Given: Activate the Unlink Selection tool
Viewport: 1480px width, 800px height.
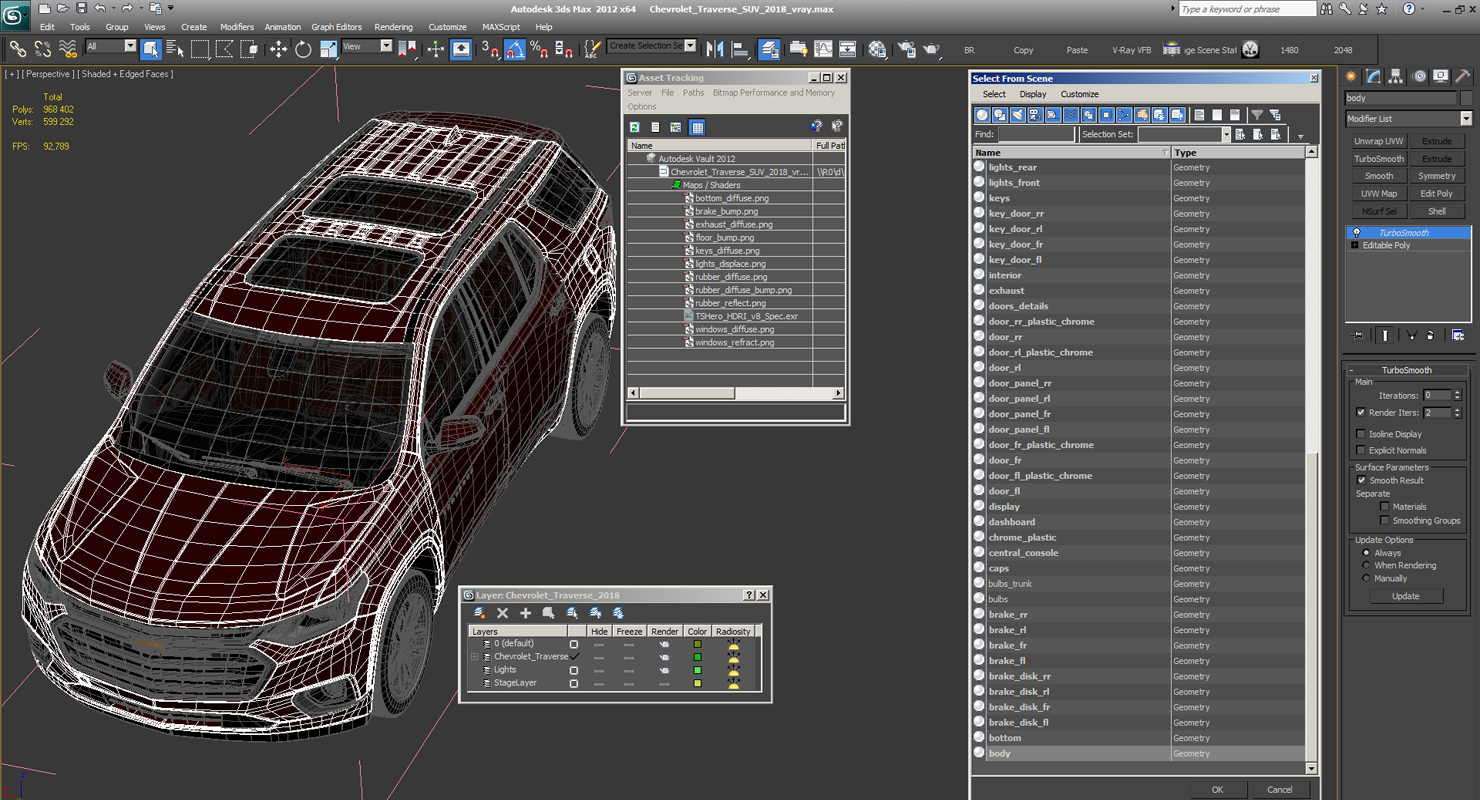Looking at the screenshot, I should (43, 48).
